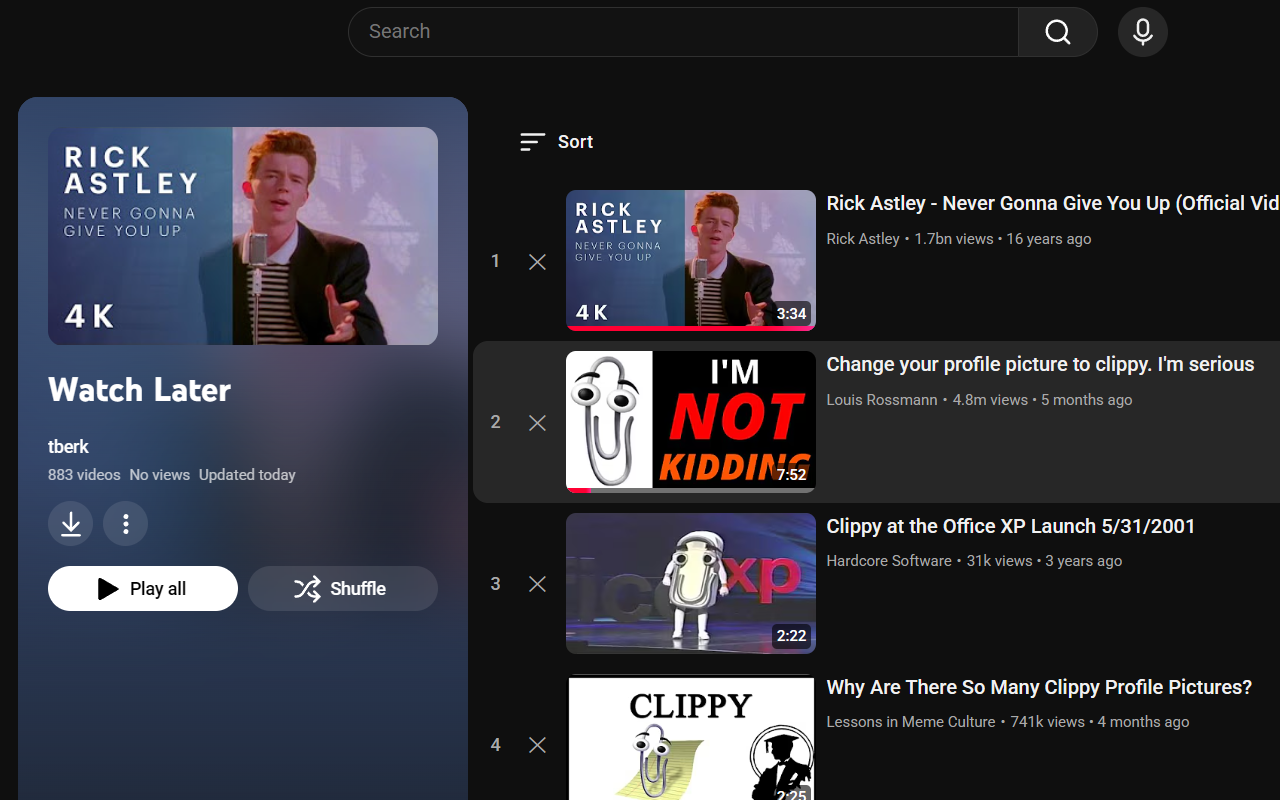The width and height of the screenshot is (1280, 800).
Task: Click the 883 videos count text
Action: 84,475
